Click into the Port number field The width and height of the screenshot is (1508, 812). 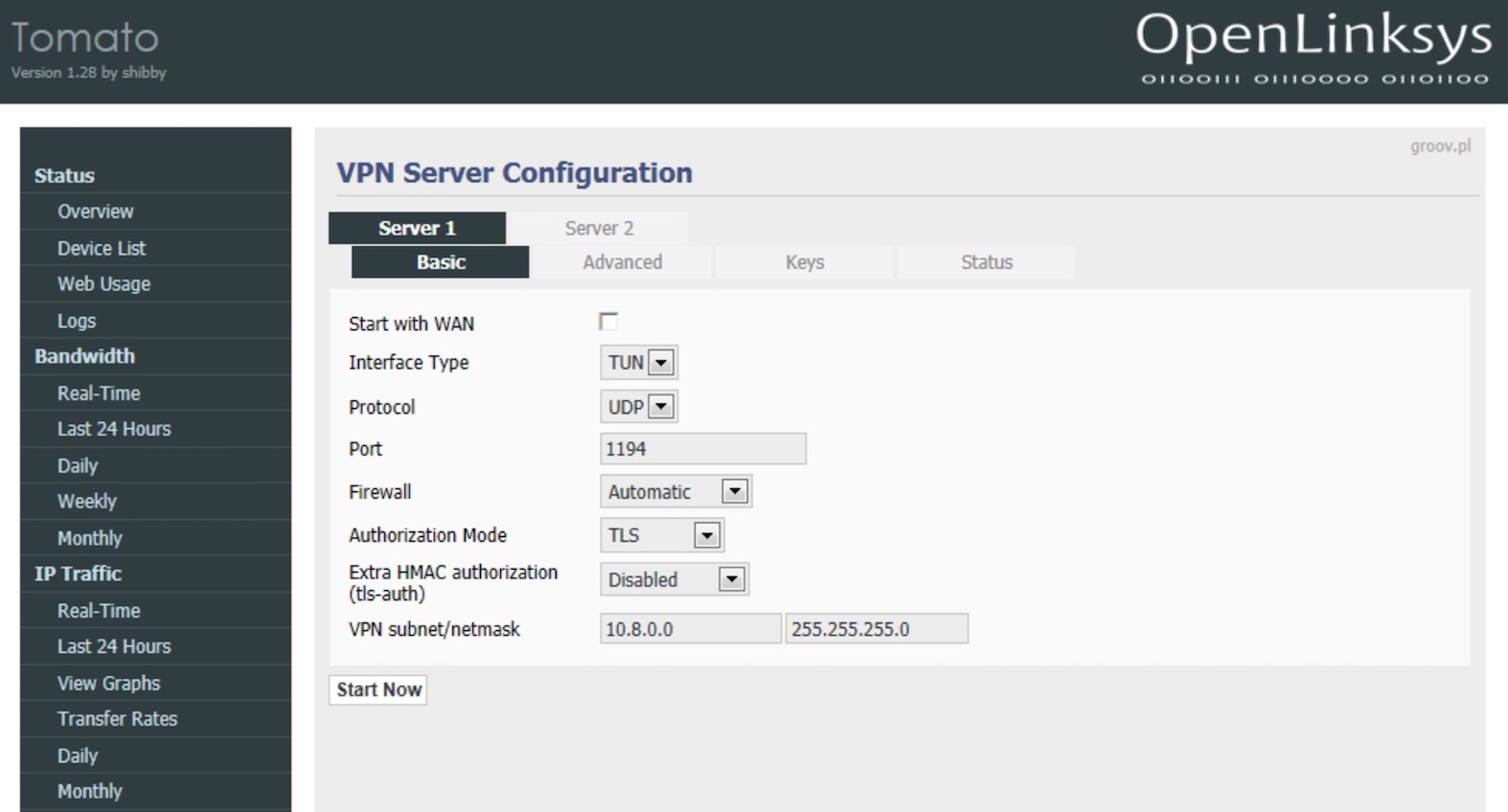(x=702, y=449)
